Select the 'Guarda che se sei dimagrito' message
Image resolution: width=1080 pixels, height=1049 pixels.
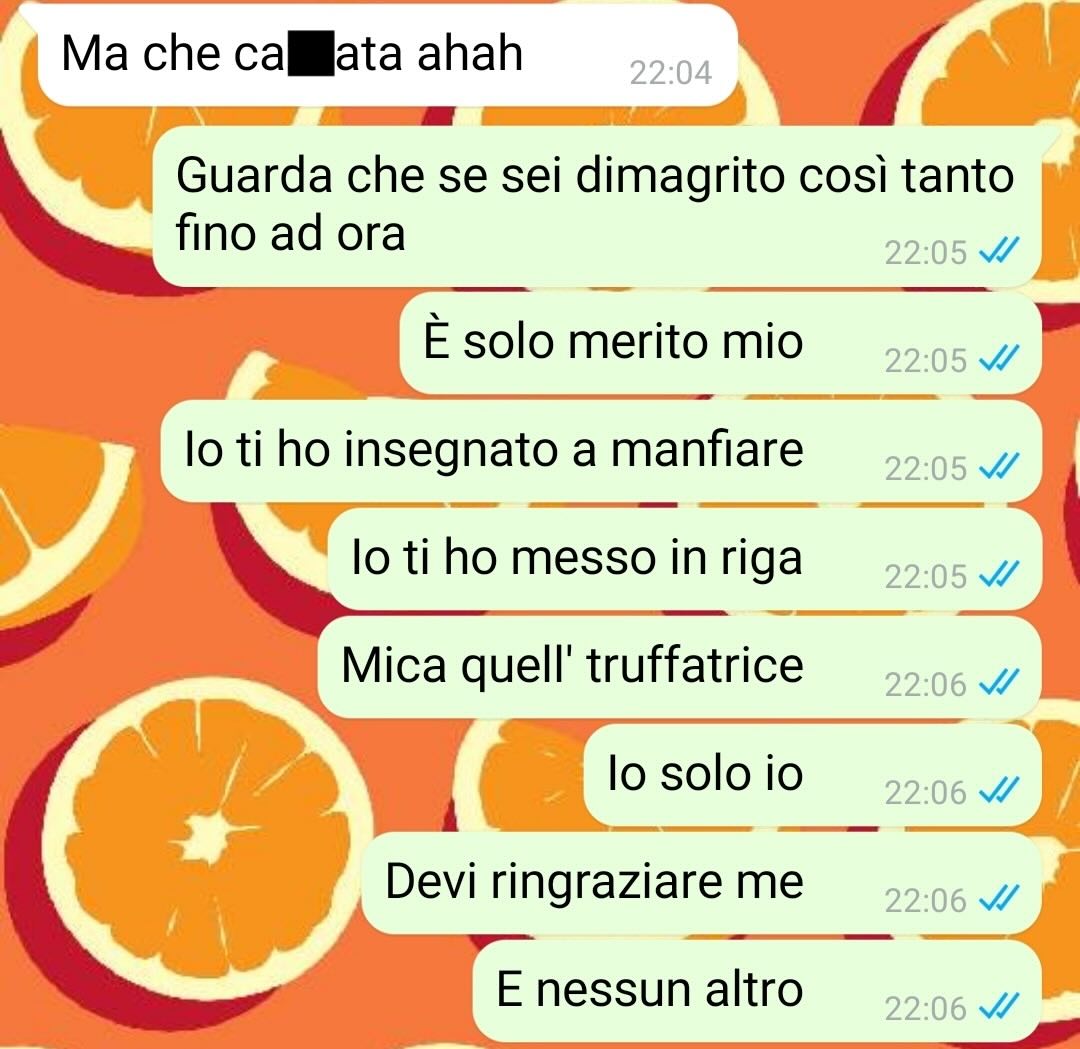(x=596, y=206)
